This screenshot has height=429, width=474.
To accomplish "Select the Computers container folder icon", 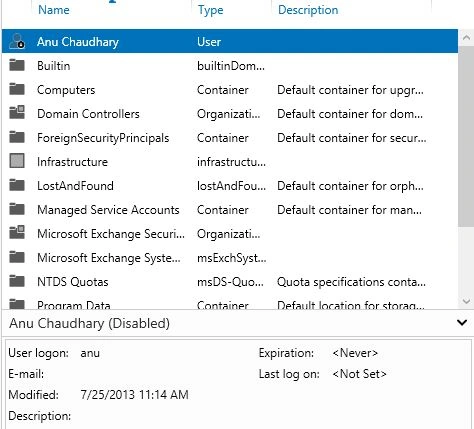I will [x=17, y=89].
